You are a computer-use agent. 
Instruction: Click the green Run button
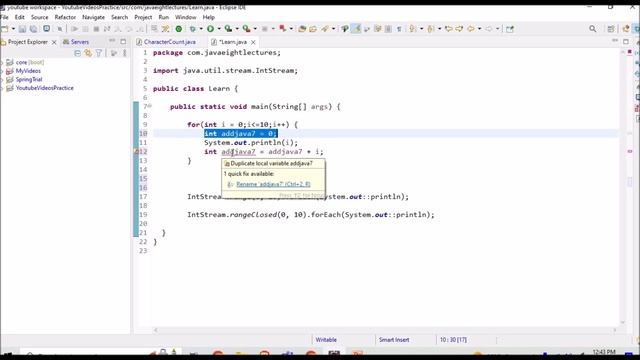coord(211,29)
